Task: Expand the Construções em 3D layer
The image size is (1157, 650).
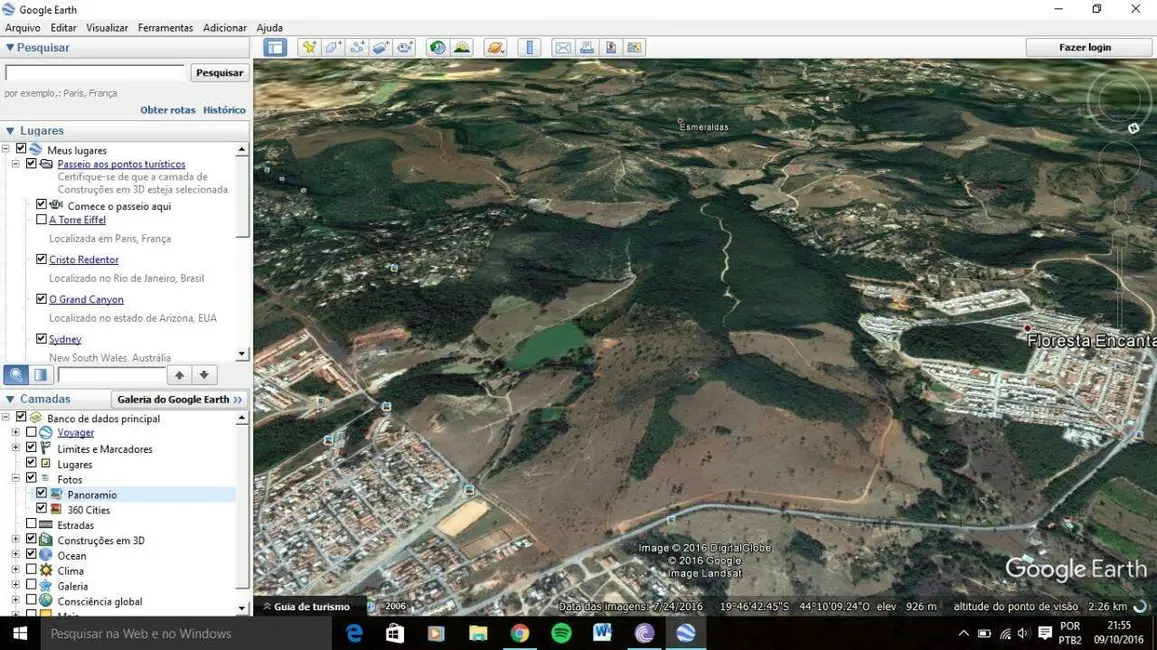Action: [x=15, y=540]
